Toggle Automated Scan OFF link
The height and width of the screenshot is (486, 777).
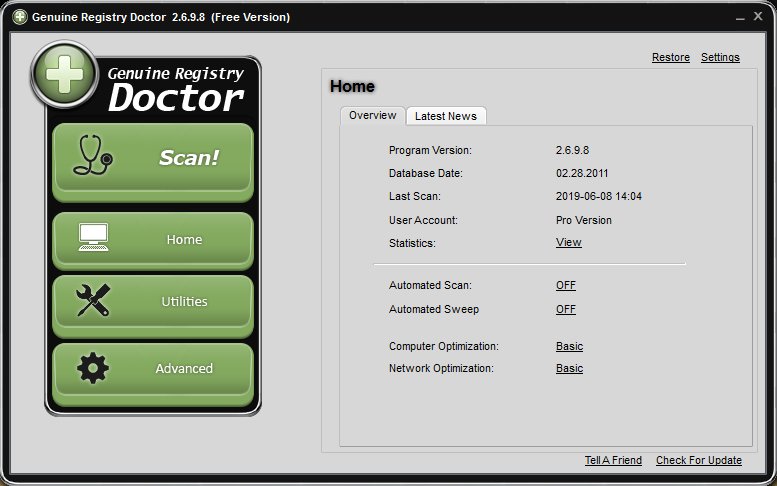(x=566, y=285)
